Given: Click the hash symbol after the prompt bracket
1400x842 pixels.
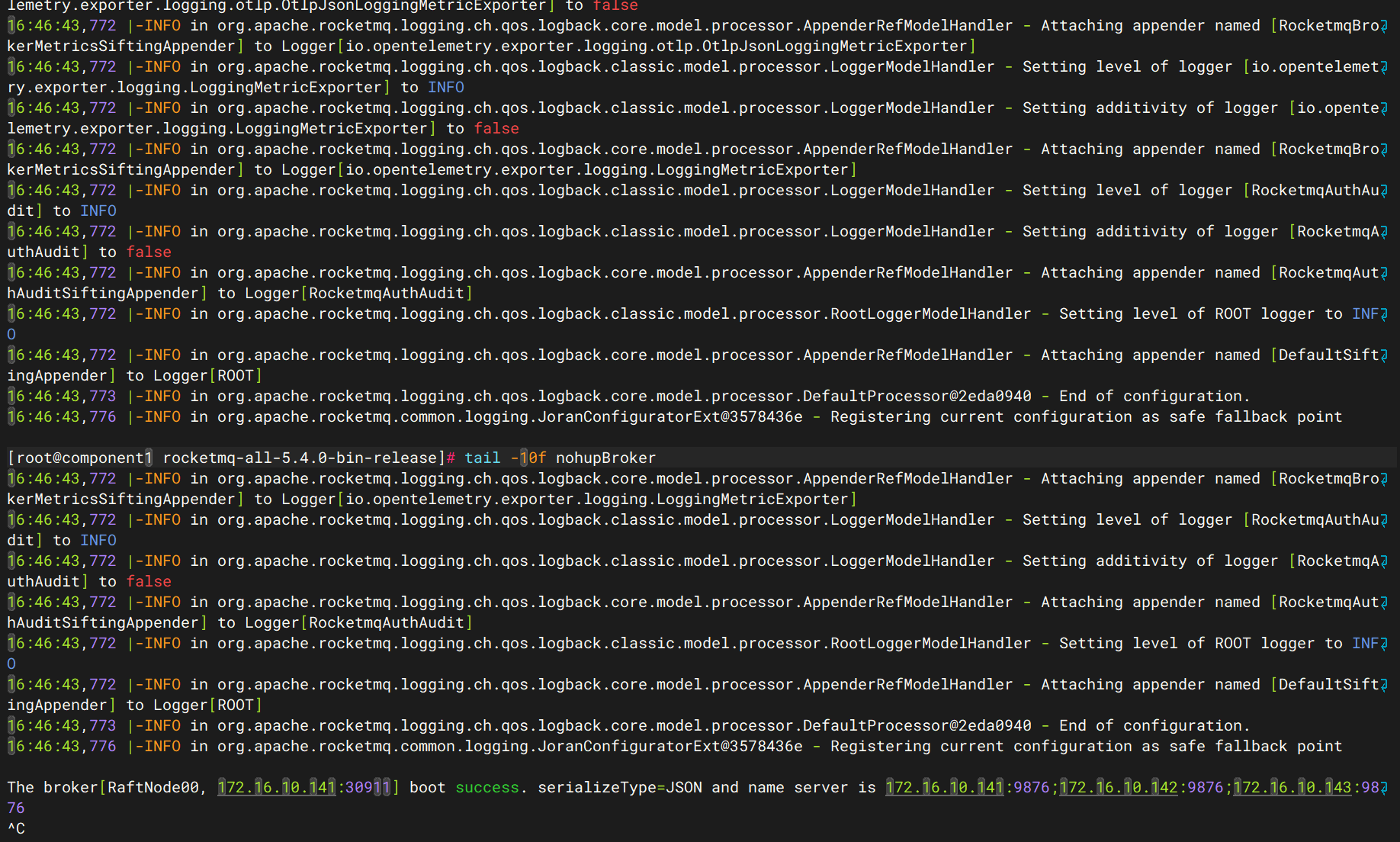Looking at the screenshot, I should pos(451,458).
